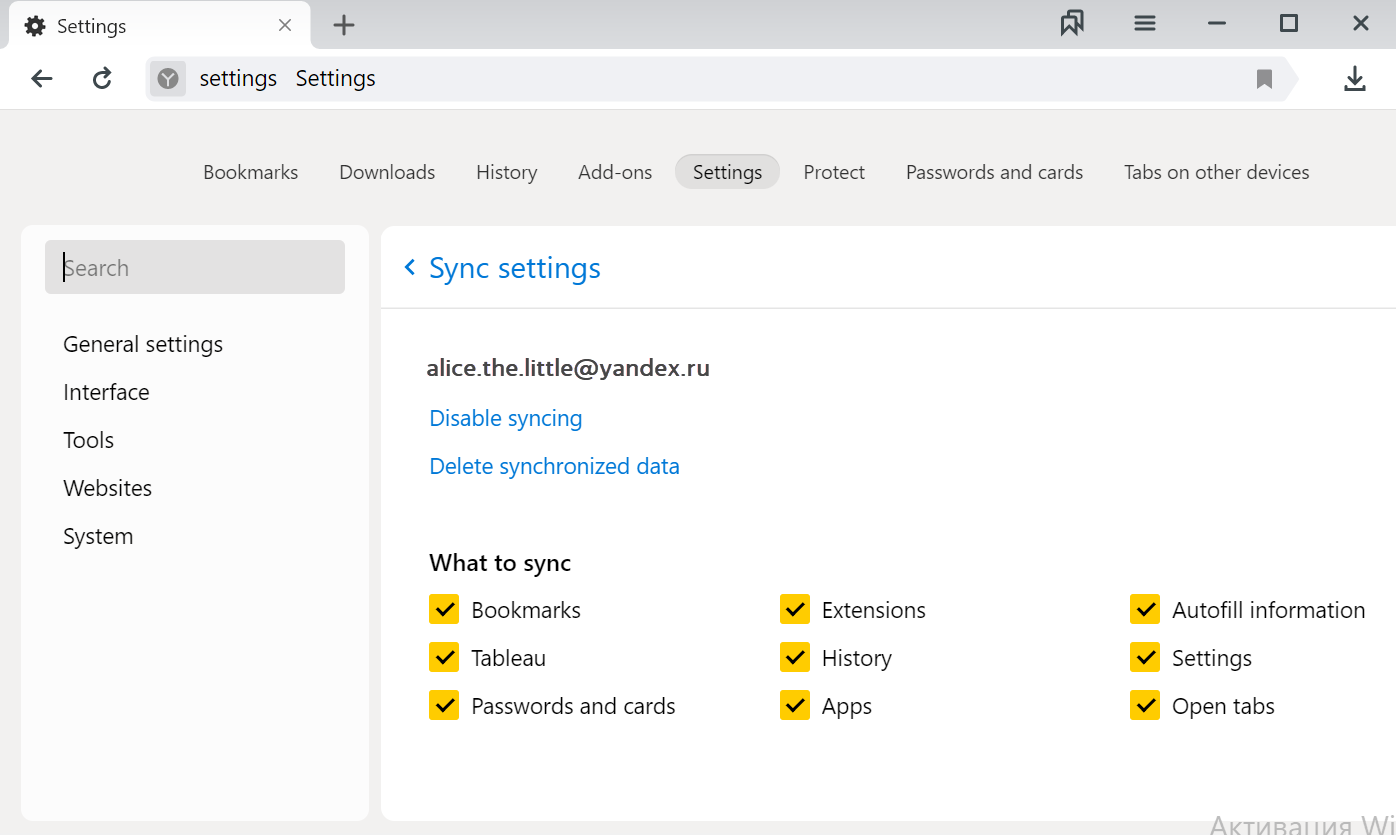Toggle the Settings sync checkbox

(1145, 657)
